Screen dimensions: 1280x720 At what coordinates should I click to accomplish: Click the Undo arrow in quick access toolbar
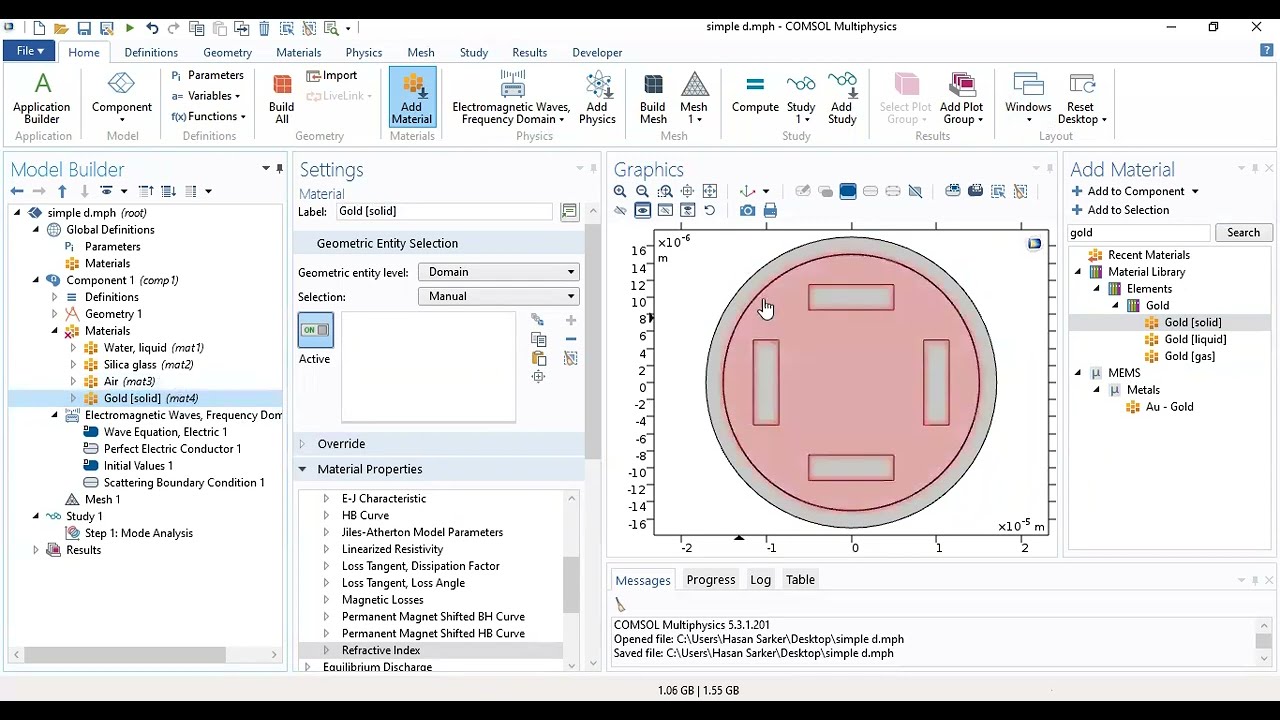[152, 28]
